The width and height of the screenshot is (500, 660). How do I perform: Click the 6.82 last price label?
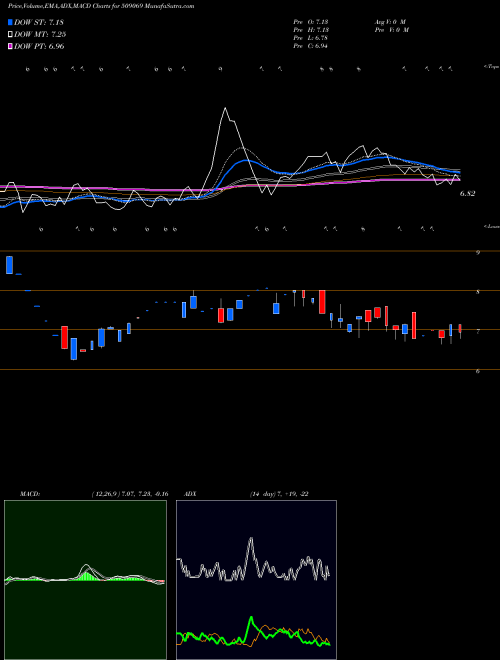pos(467,194)
